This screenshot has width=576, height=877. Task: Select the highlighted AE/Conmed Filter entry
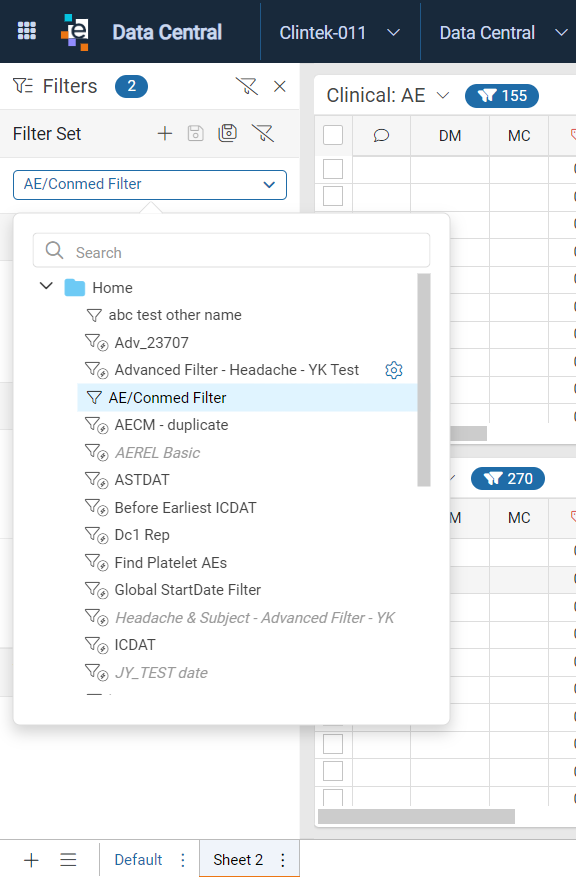point(247,398)
